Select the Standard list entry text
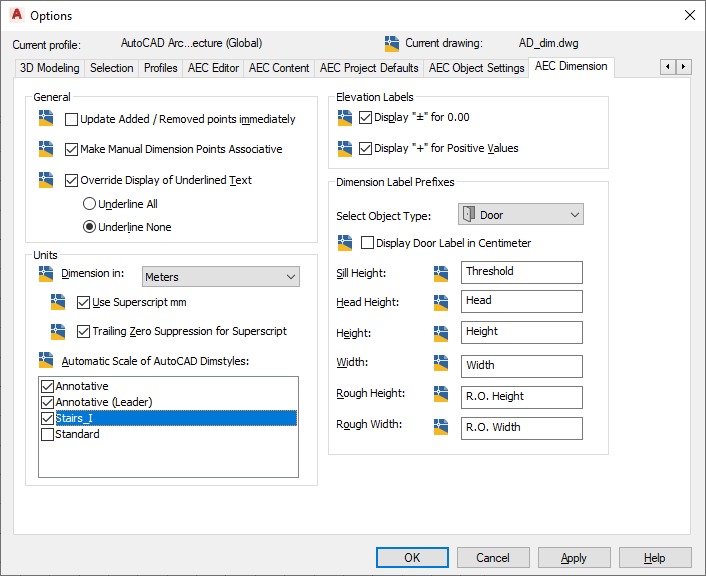Image resolution: width=706 pixels, height=576 pixels. pyautogui.click(x=77, y=434)
